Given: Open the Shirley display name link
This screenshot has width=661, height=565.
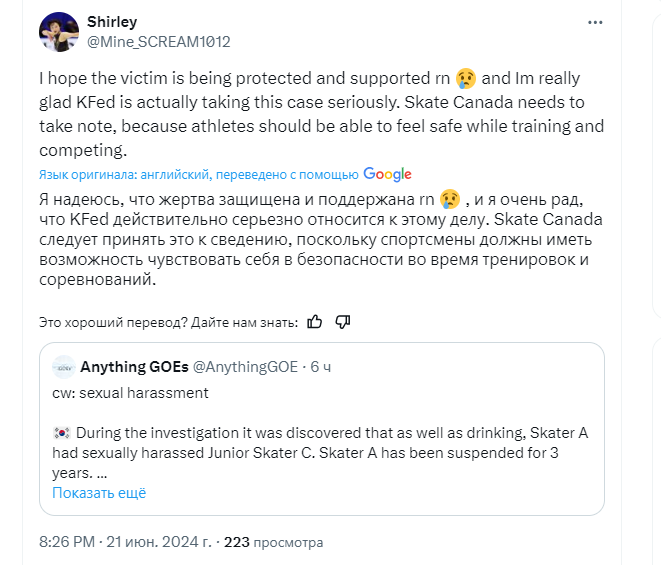Looking at the screenshot, I should 112,21.
